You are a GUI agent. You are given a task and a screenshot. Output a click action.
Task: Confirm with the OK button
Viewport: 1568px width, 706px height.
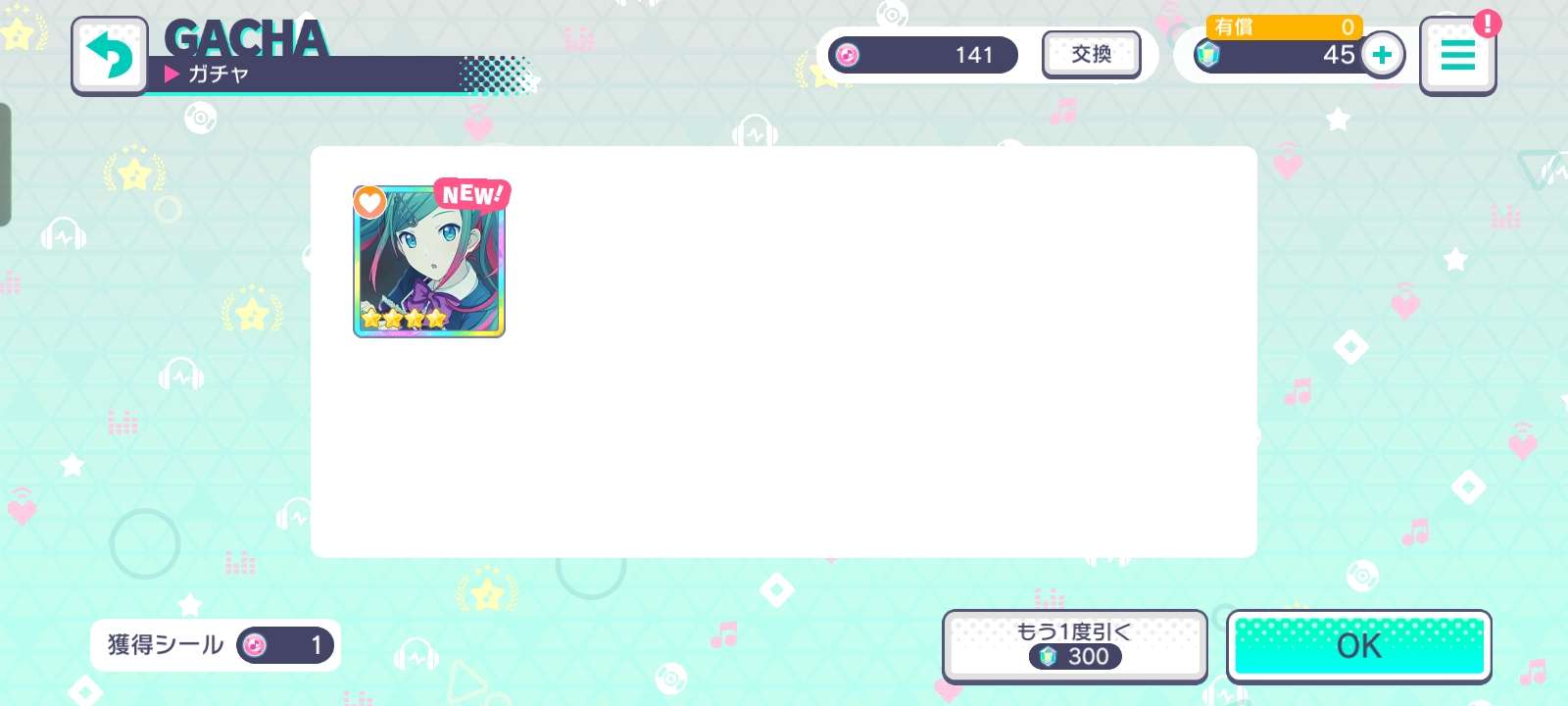1358,645
